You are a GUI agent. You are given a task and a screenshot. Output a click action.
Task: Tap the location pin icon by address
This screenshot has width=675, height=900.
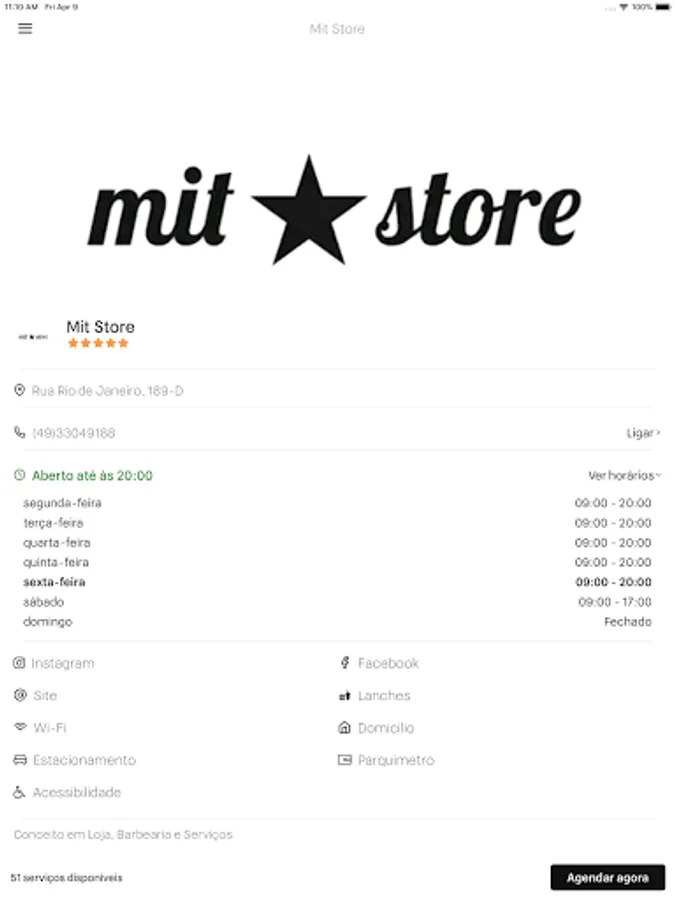pyautogui.click(x=20, y=390)
